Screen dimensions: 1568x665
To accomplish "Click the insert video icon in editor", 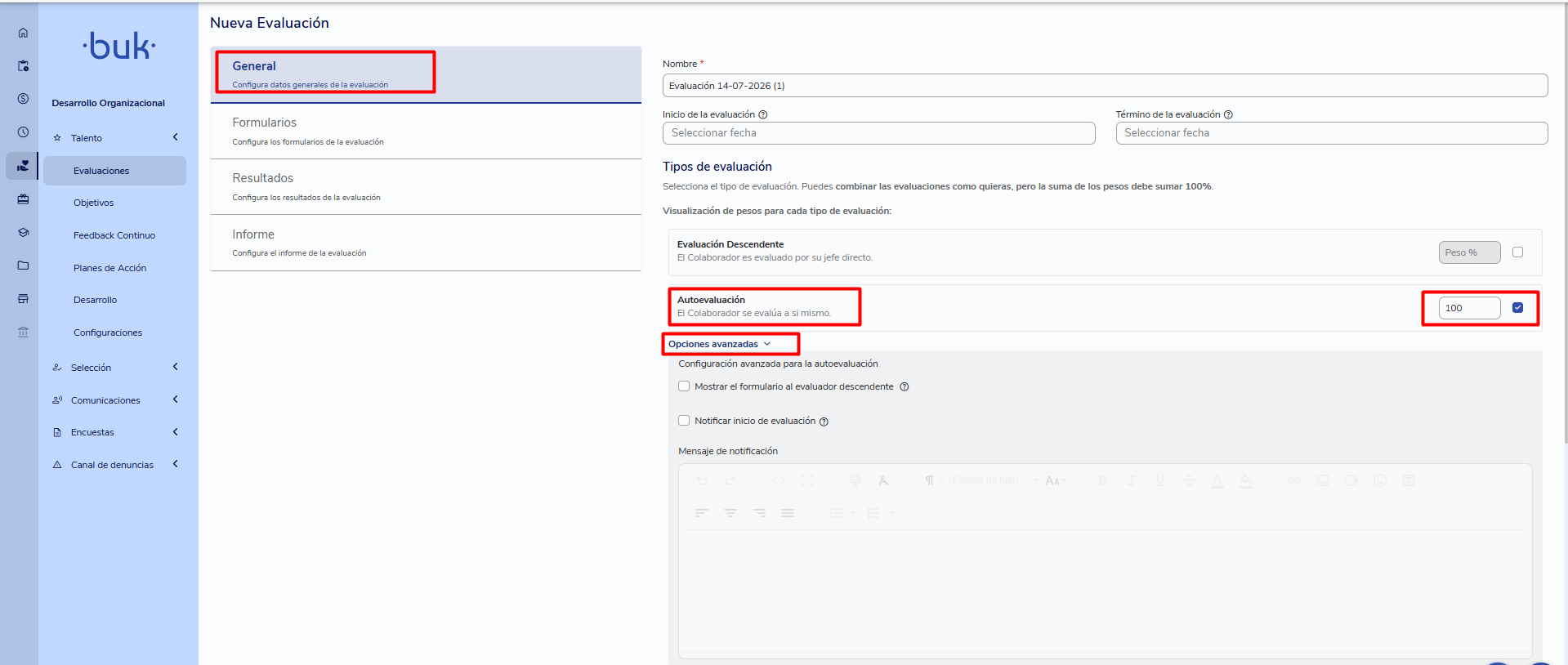I will (1351, 480).
